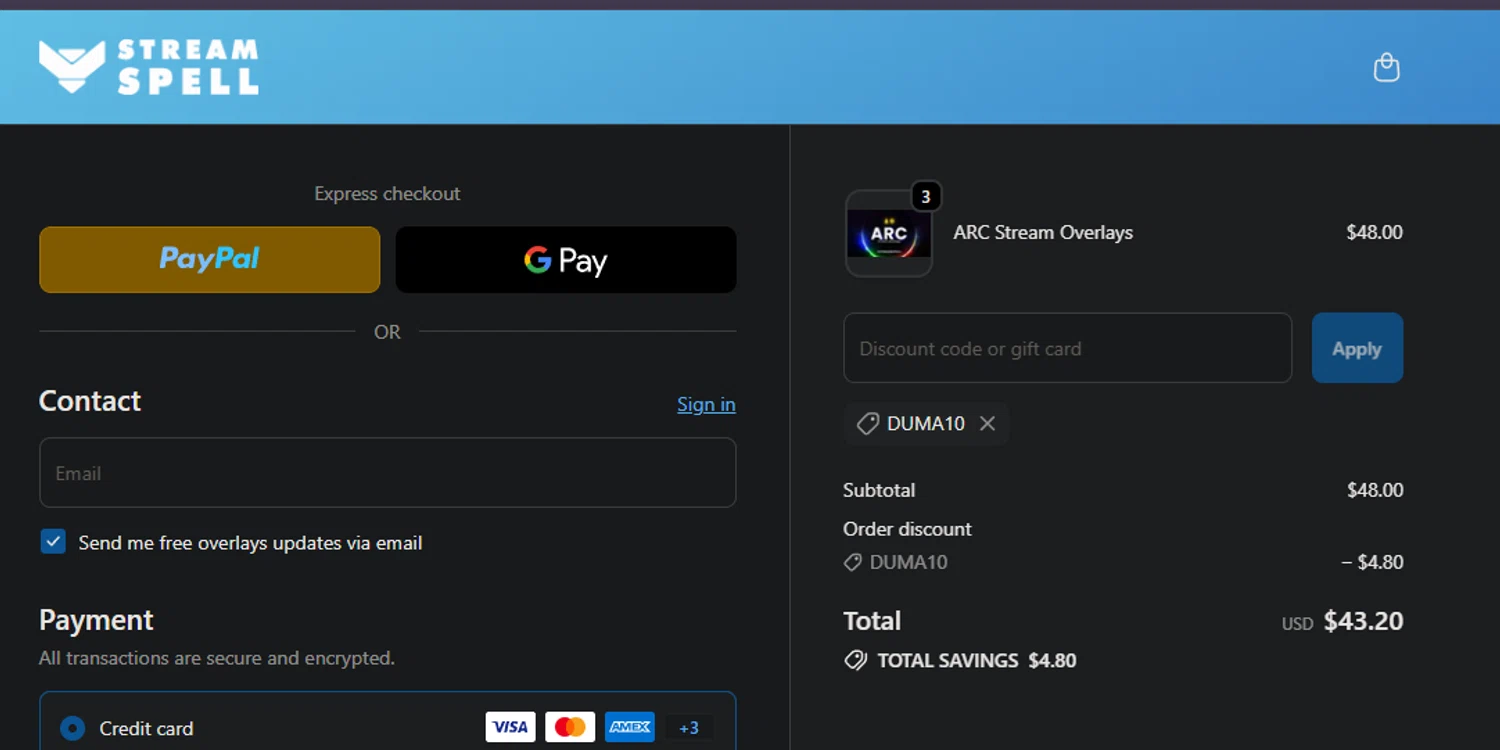Click the Stream Spell logo

[x=148, y=67]
